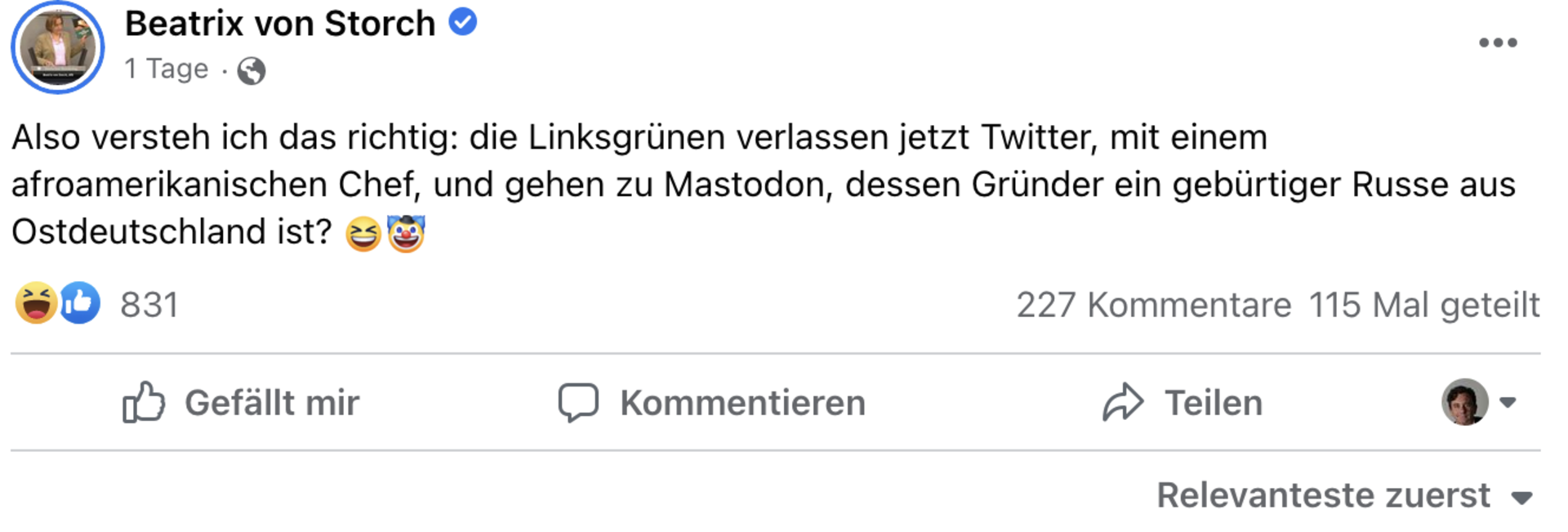This screenshot has width=1568, height=532.
Task: Click the blue Like reaction icon
Action: 81,303
